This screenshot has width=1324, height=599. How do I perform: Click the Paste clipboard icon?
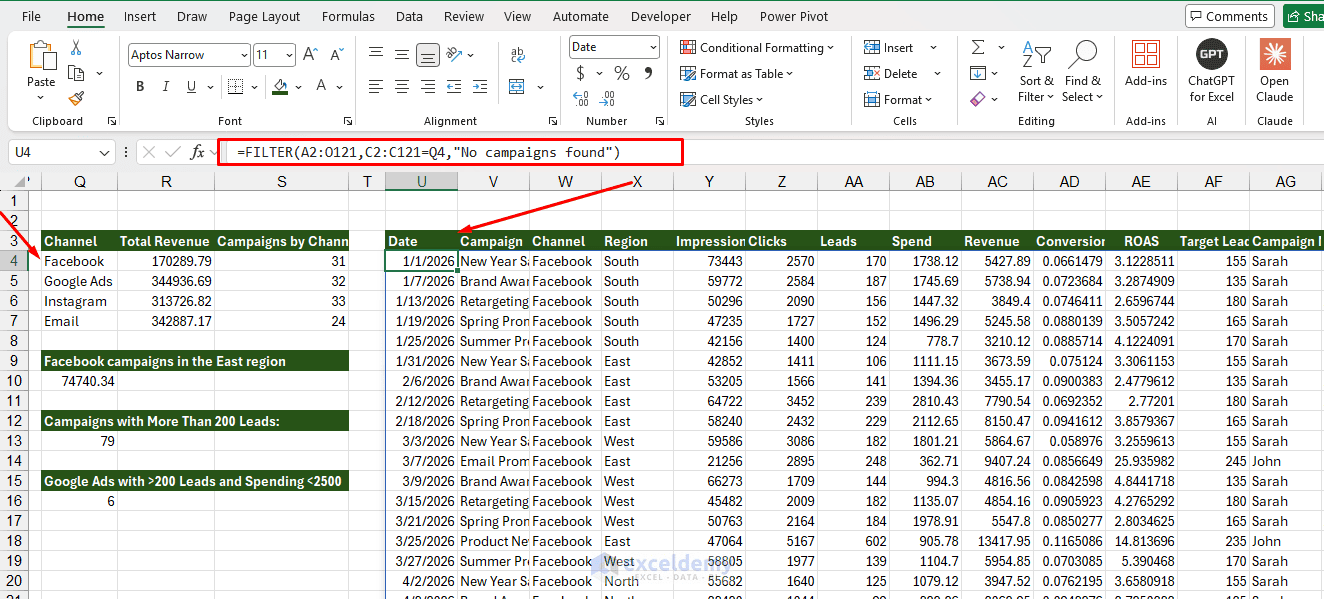point(41,56)
